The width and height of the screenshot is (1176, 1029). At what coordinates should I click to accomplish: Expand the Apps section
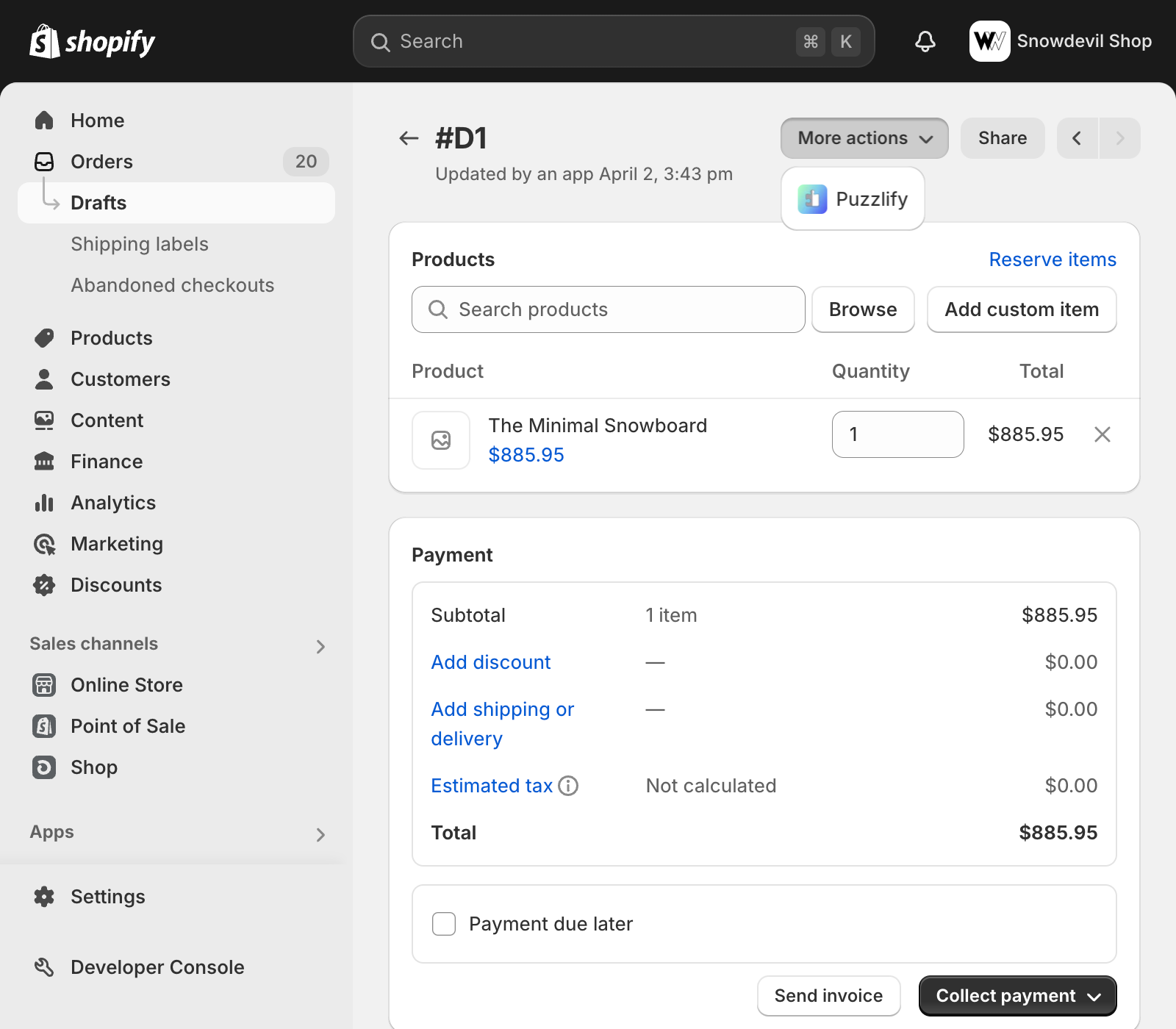(x=320, y=834)
